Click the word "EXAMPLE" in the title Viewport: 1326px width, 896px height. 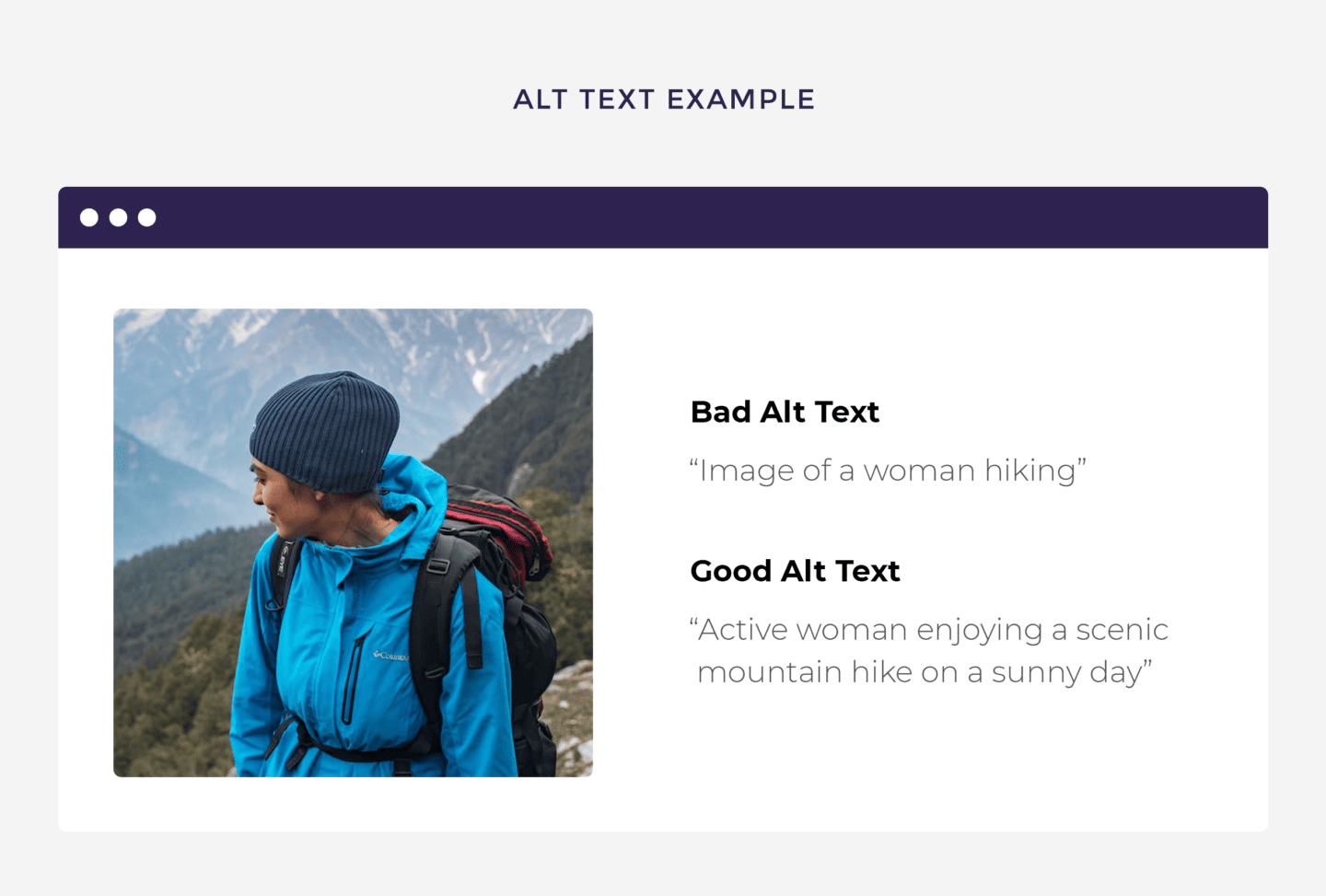click(x=740, y=99)
